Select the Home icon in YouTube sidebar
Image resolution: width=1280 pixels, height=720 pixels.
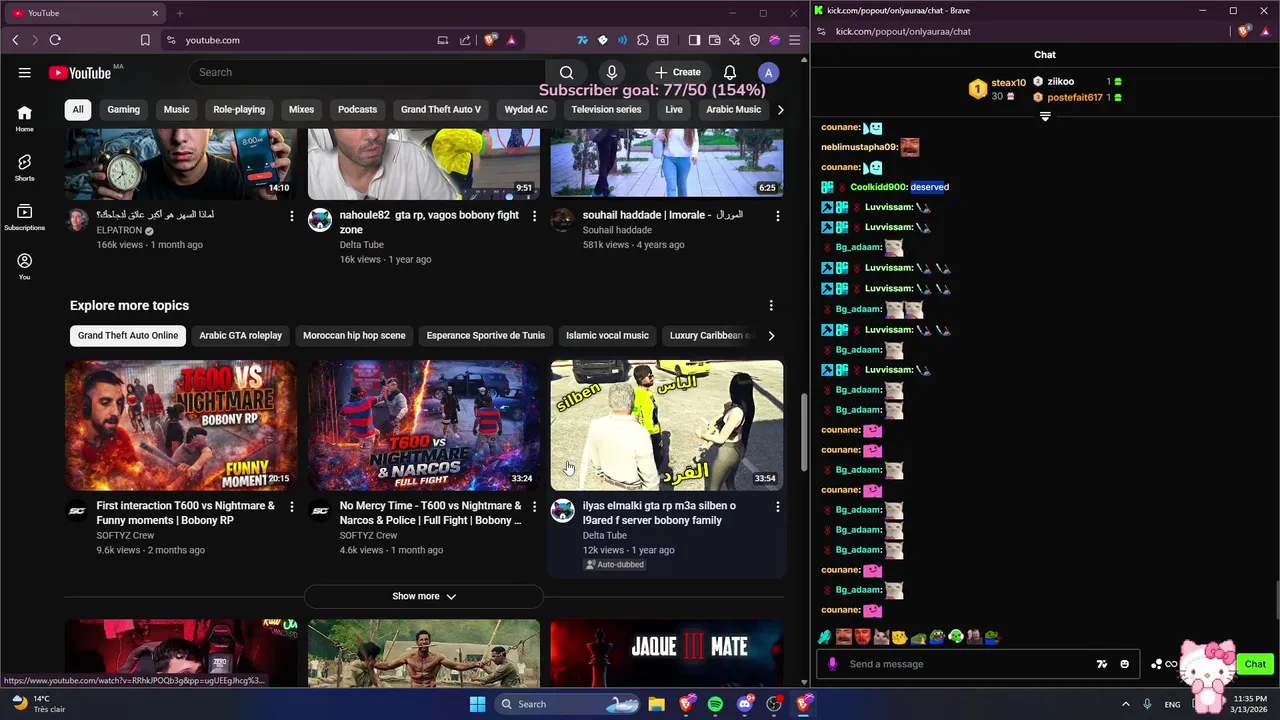click(x=24, y=118)
